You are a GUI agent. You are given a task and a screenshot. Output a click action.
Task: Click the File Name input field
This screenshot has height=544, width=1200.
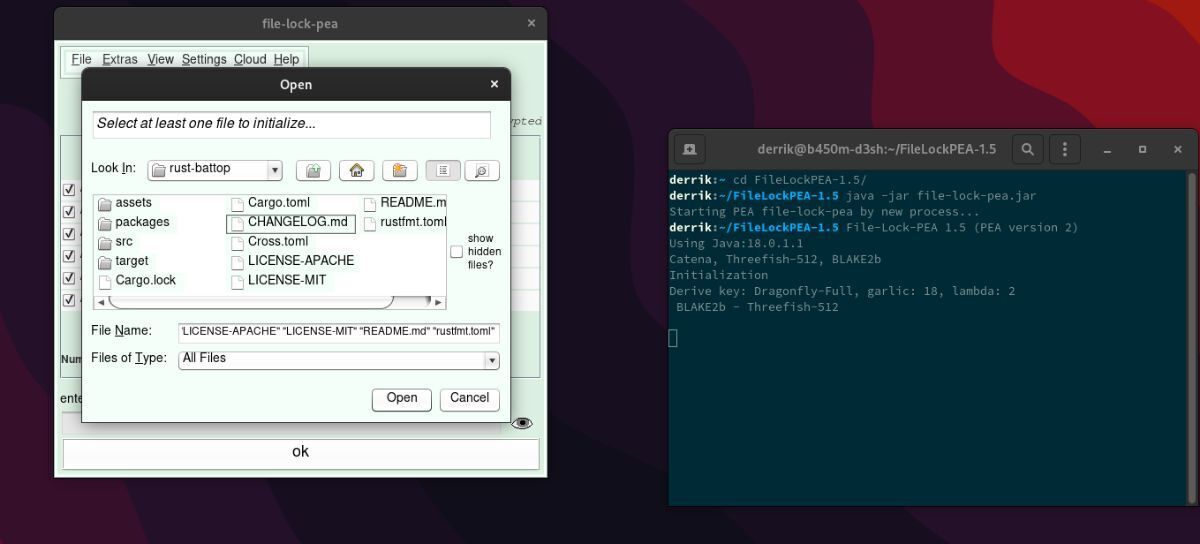[339, 332]
